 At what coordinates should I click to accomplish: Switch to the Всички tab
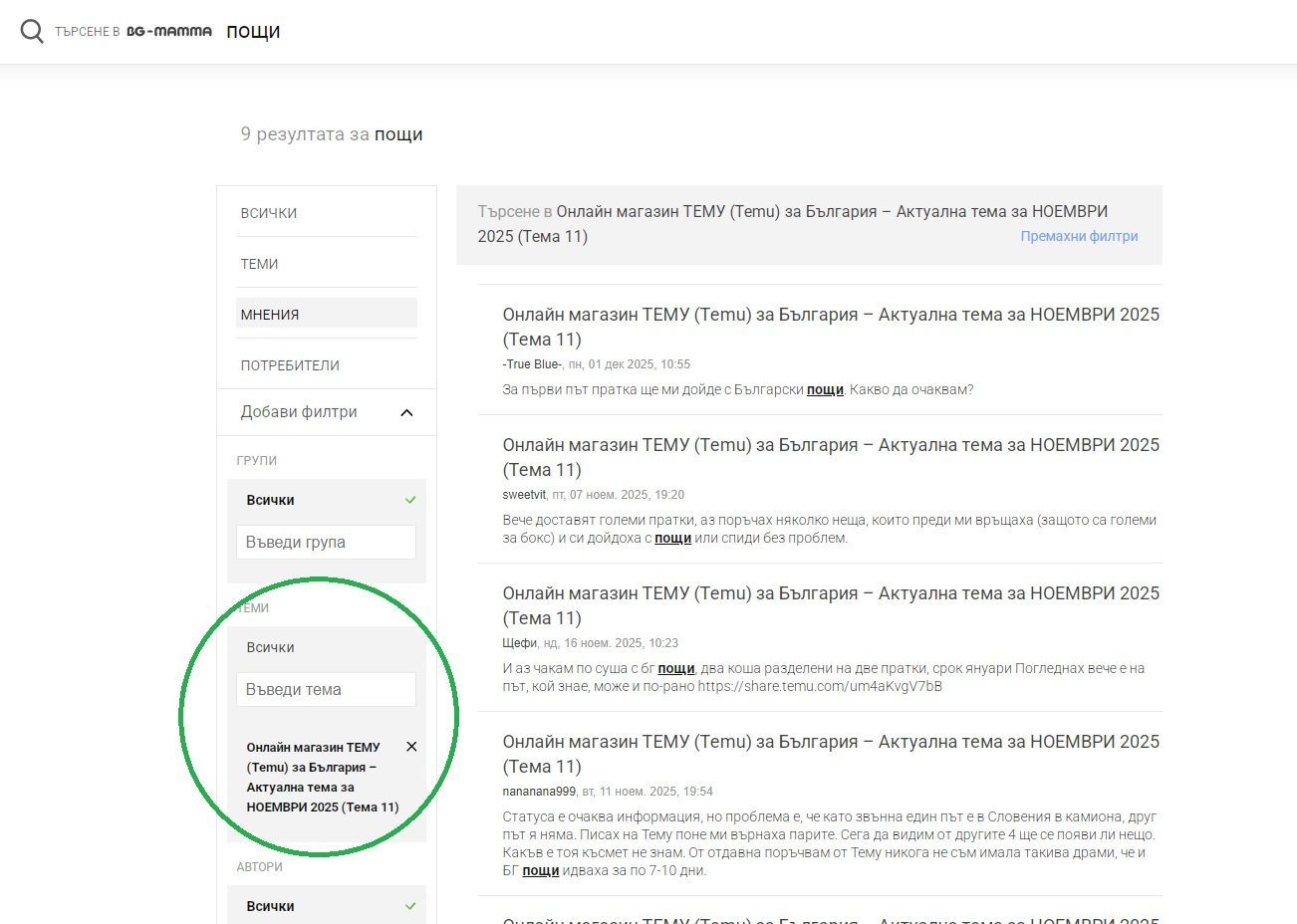(269, 213)
